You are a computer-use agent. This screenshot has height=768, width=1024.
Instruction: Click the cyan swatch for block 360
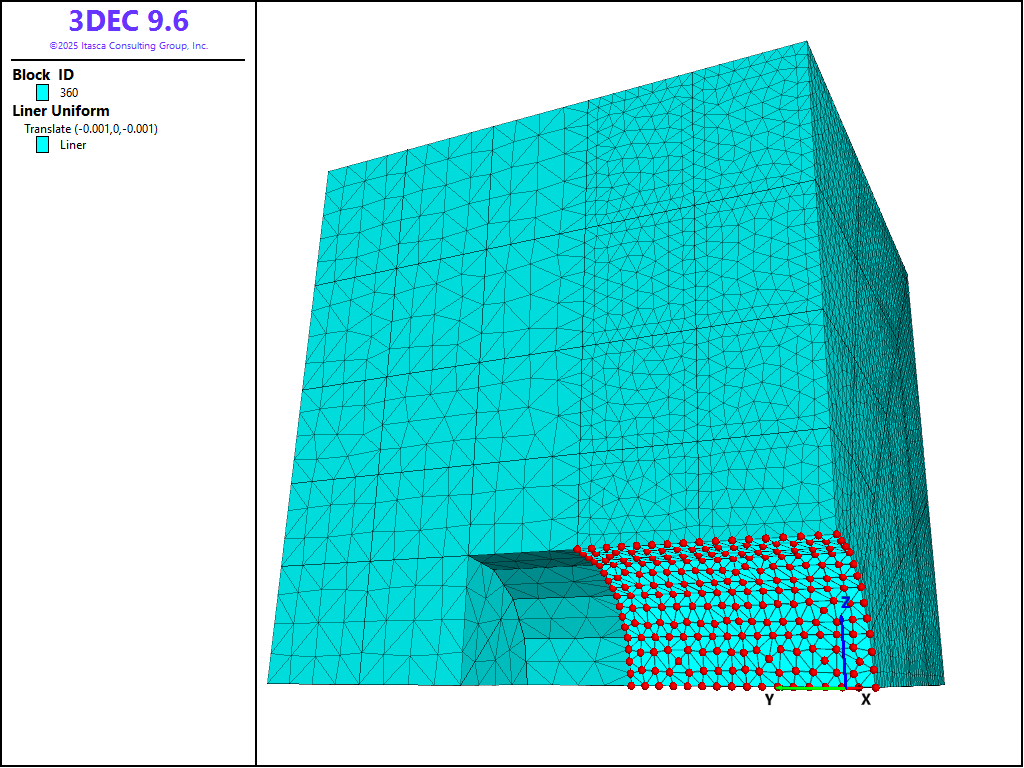(43, 93)
